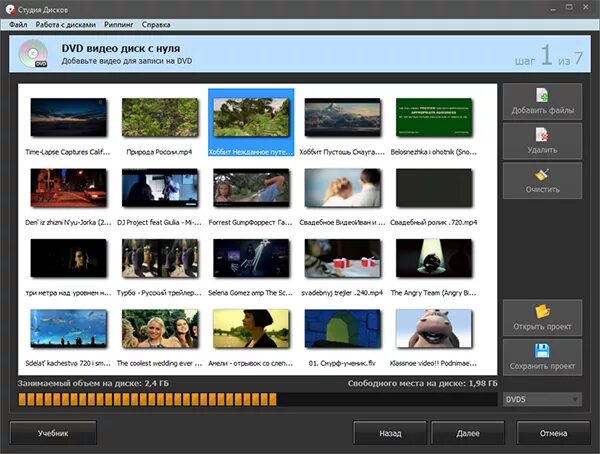
Task: Select the Турбо - Русский трейлер thumbnail
Action: tap(160, 258)
